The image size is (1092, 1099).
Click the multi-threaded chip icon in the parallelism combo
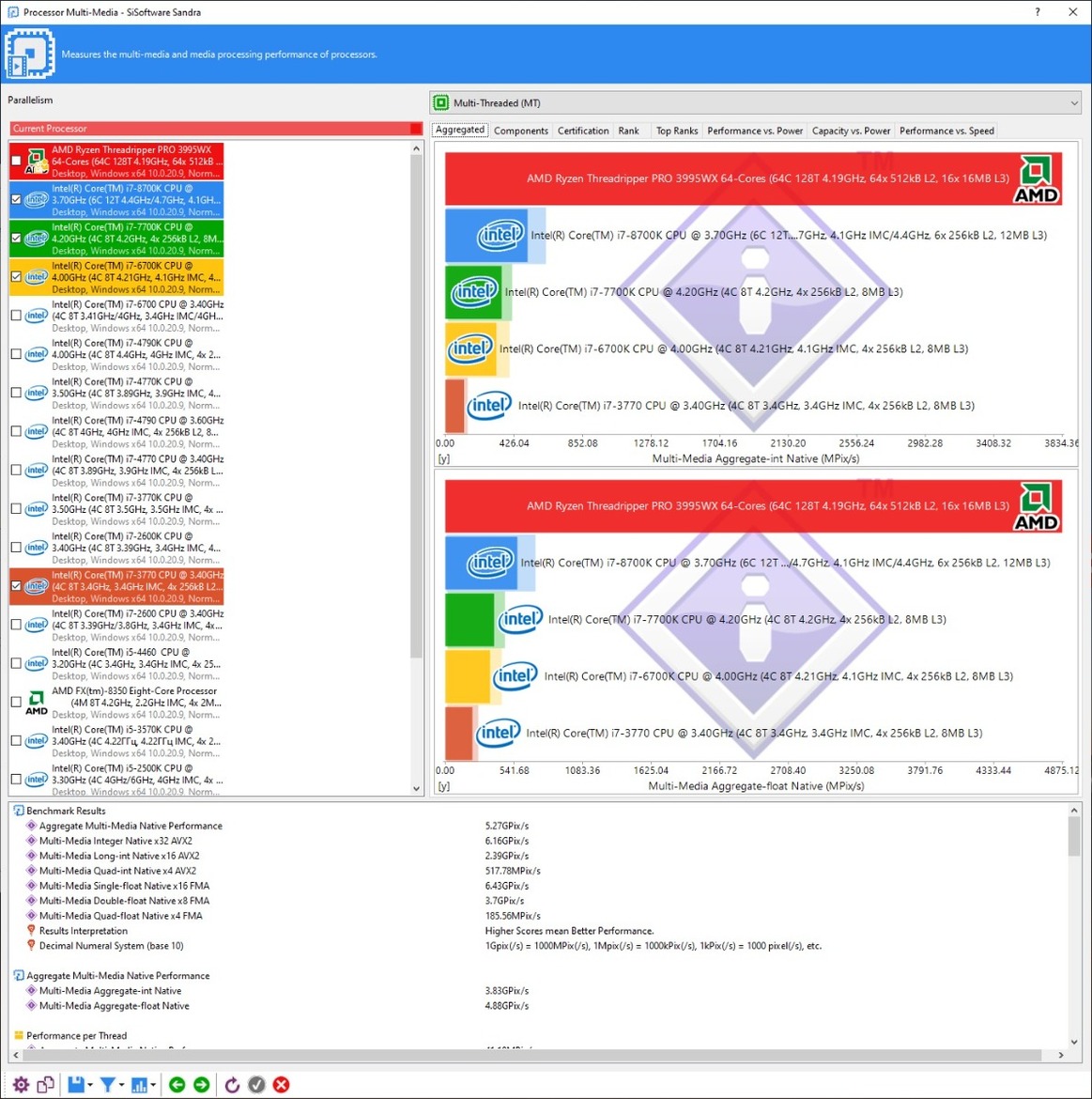pyautogui.click(x=440, y=103)
